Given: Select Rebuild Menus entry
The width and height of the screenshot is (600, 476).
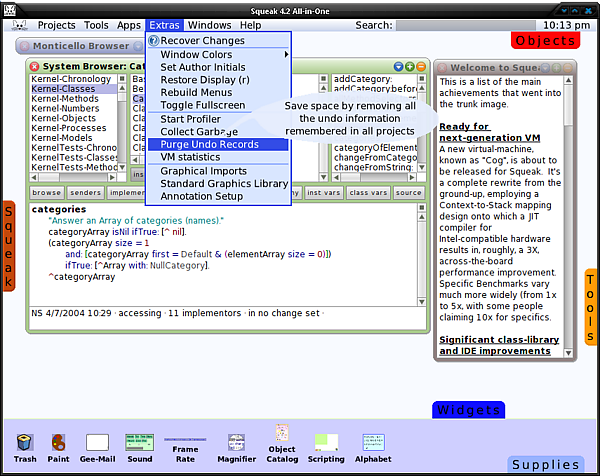Looking at the screenshot, I should click(218, 93).
